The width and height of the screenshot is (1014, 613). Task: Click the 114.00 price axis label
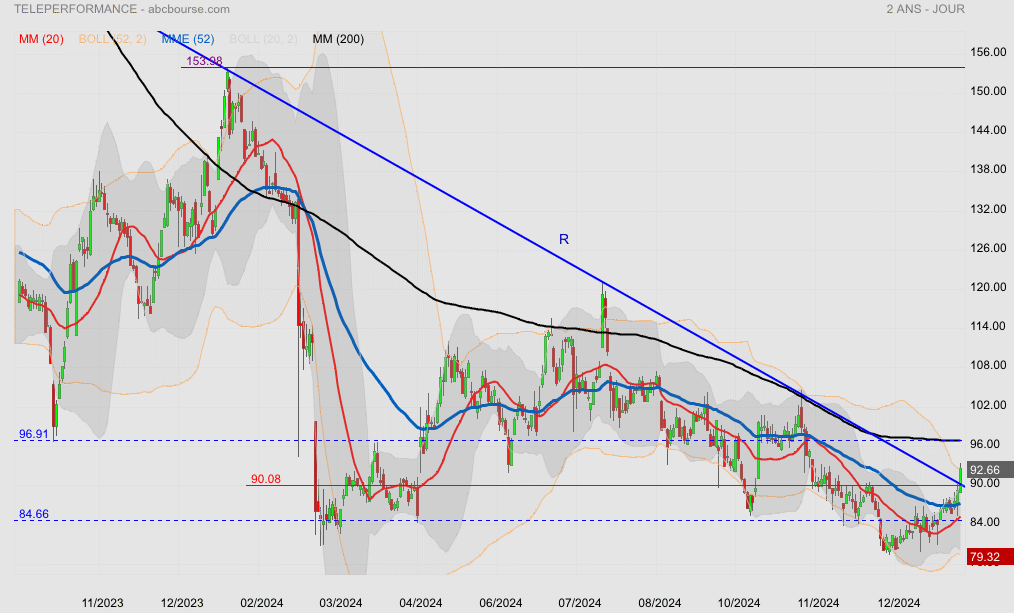click(x=988, y=326)
